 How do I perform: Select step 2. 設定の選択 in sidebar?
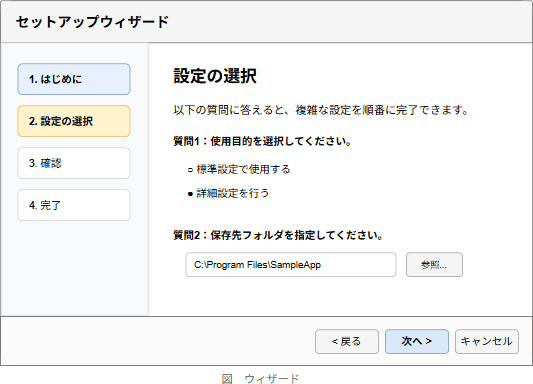[74, 121]
